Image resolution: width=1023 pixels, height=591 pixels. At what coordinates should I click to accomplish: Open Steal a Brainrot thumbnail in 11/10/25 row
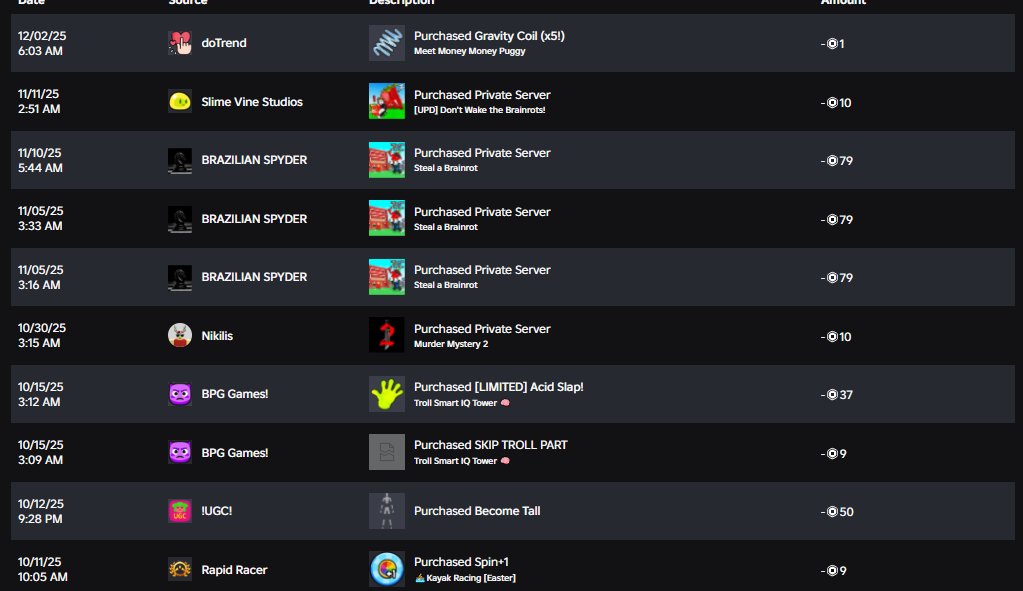(x=387, y=160)
